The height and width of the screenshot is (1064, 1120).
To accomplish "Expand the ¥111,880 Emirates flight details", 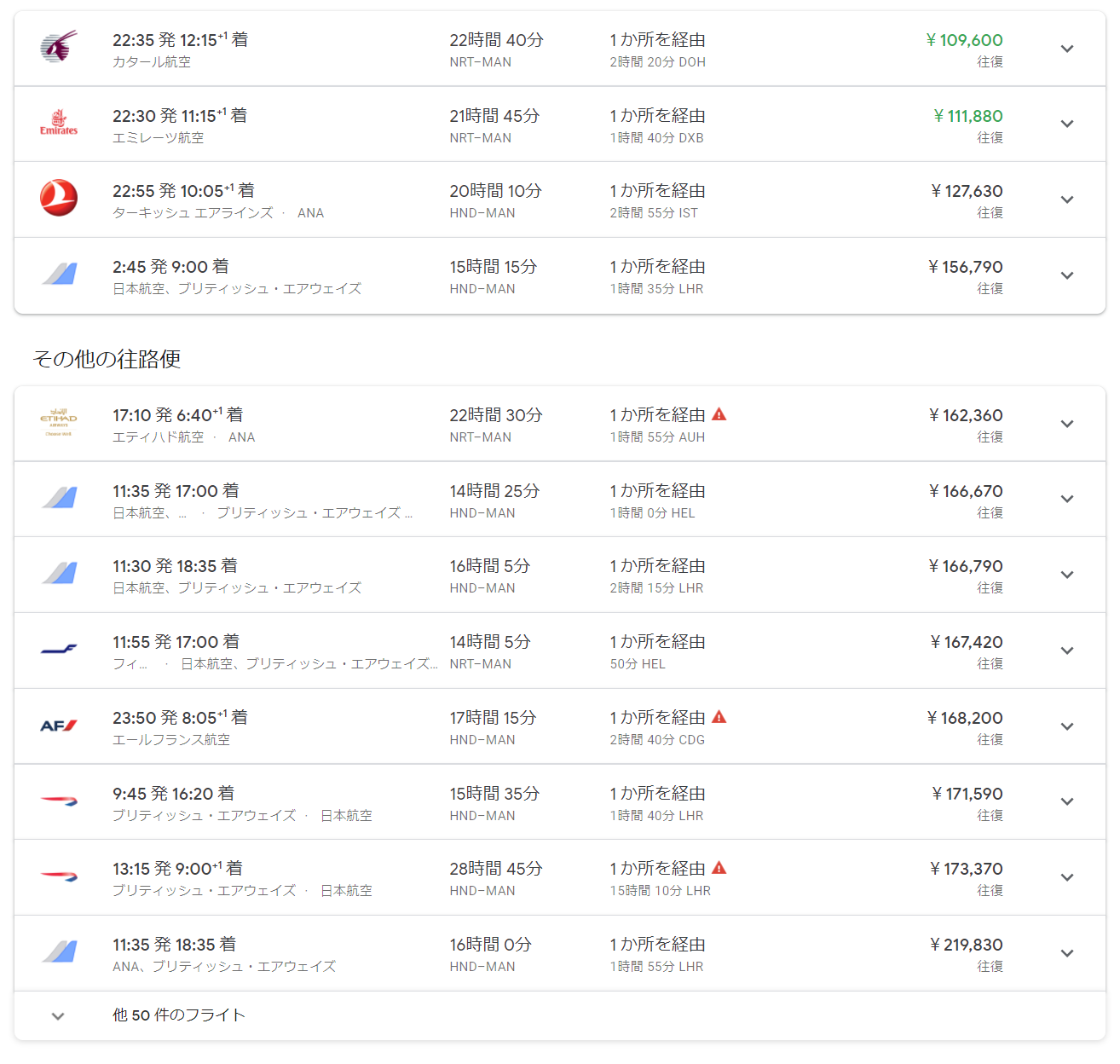I will coord(1066,124).
